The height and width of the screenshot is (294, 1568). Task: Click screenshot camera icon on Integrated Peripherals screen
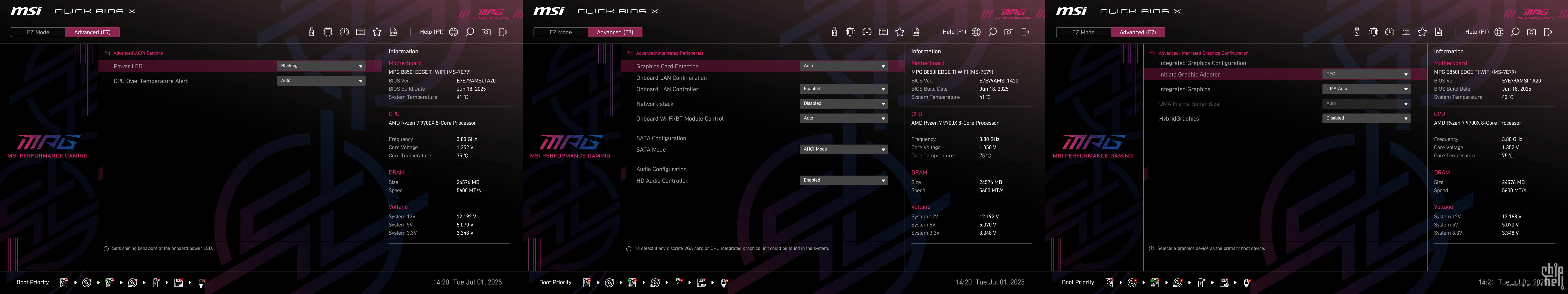click(x=1009, y=32)
